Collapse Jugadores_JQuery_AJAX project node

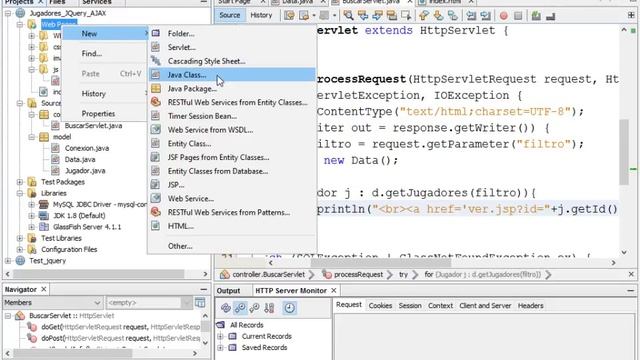click(8, 13)
